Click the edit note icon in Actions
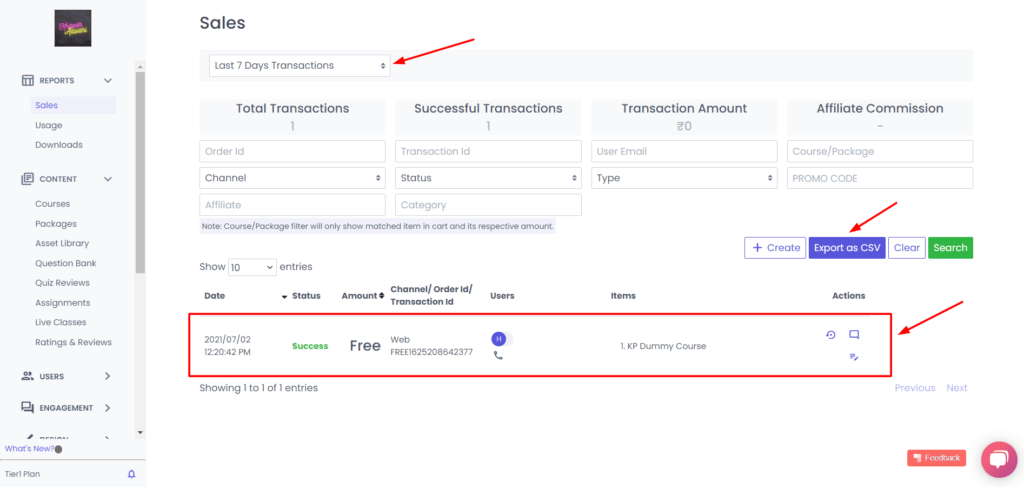This screenshot has width=1024, height=487. tap(854, 356)
